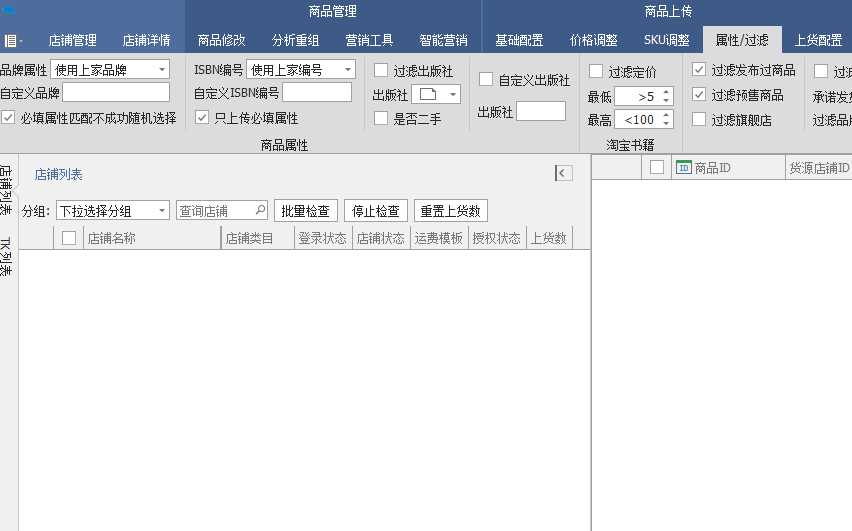The image size is (852, 531).
Task: Open the application menu icon at top-left
Action: [12, 41]
